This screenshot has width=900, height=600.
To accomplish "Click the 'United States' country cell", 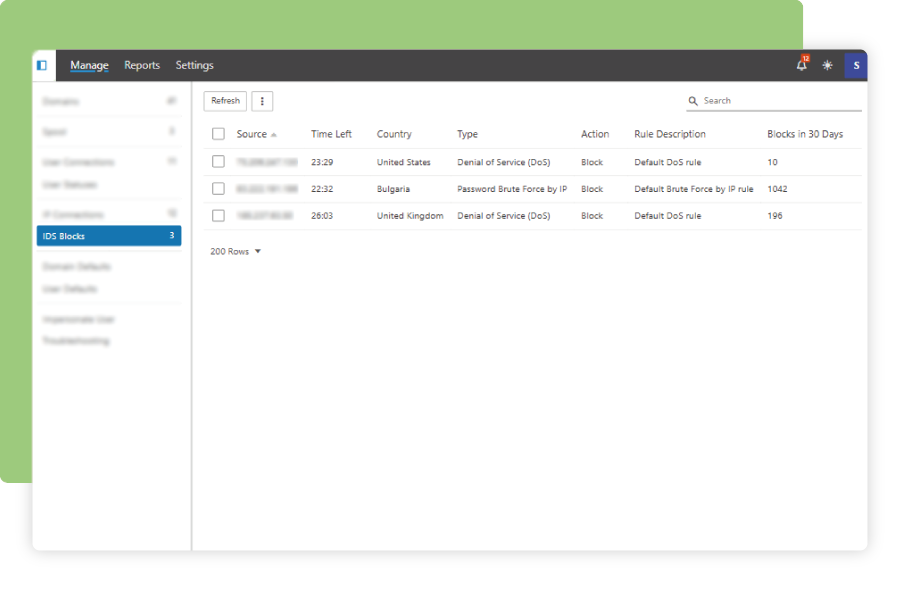I will (404, 162).
